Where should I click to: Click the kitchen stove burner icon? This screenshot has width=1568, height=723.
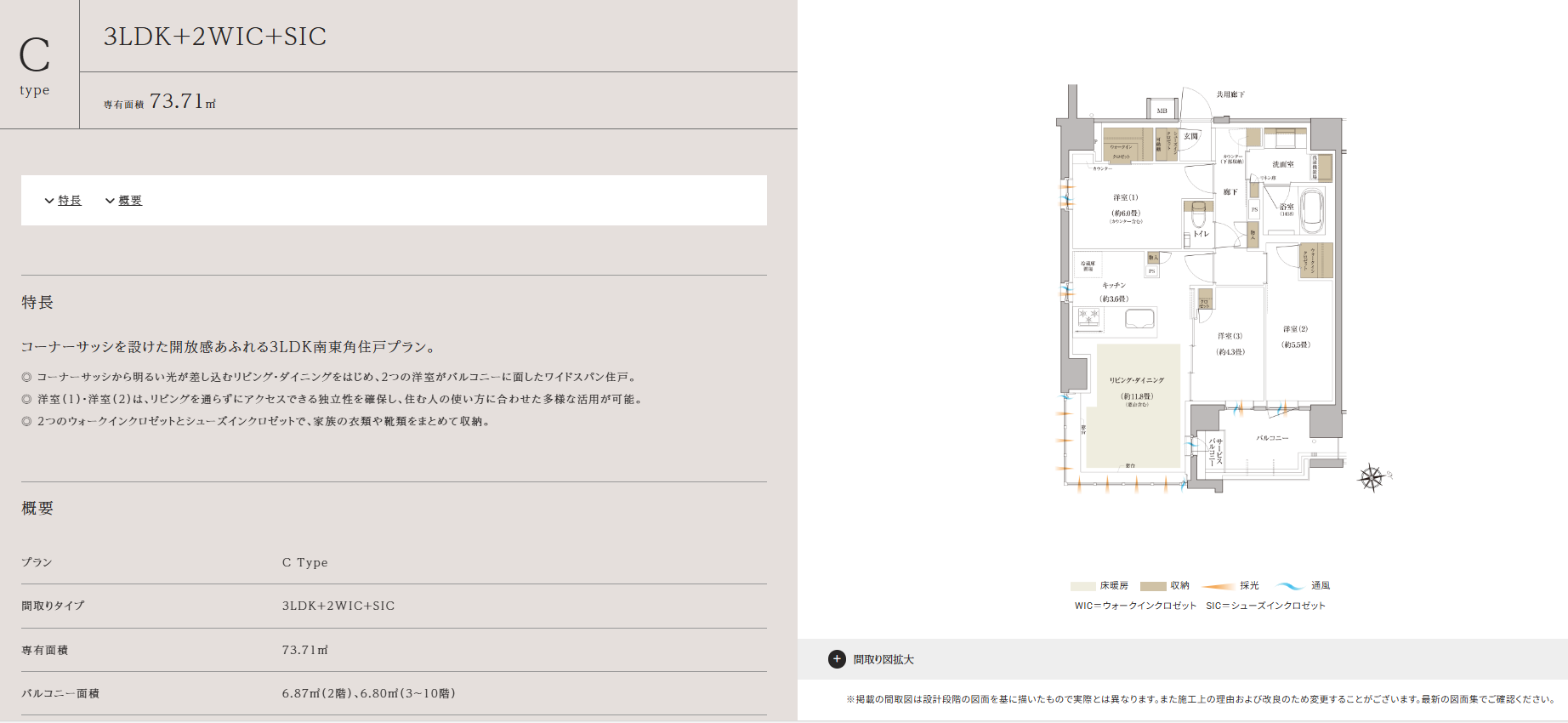pos(1089,318)
